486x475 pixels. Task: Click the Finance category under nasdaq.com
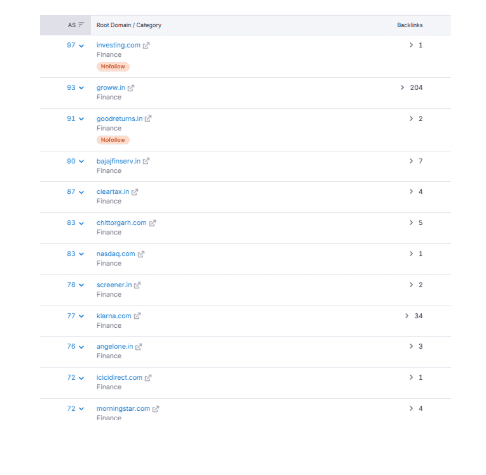coord(109,264)
